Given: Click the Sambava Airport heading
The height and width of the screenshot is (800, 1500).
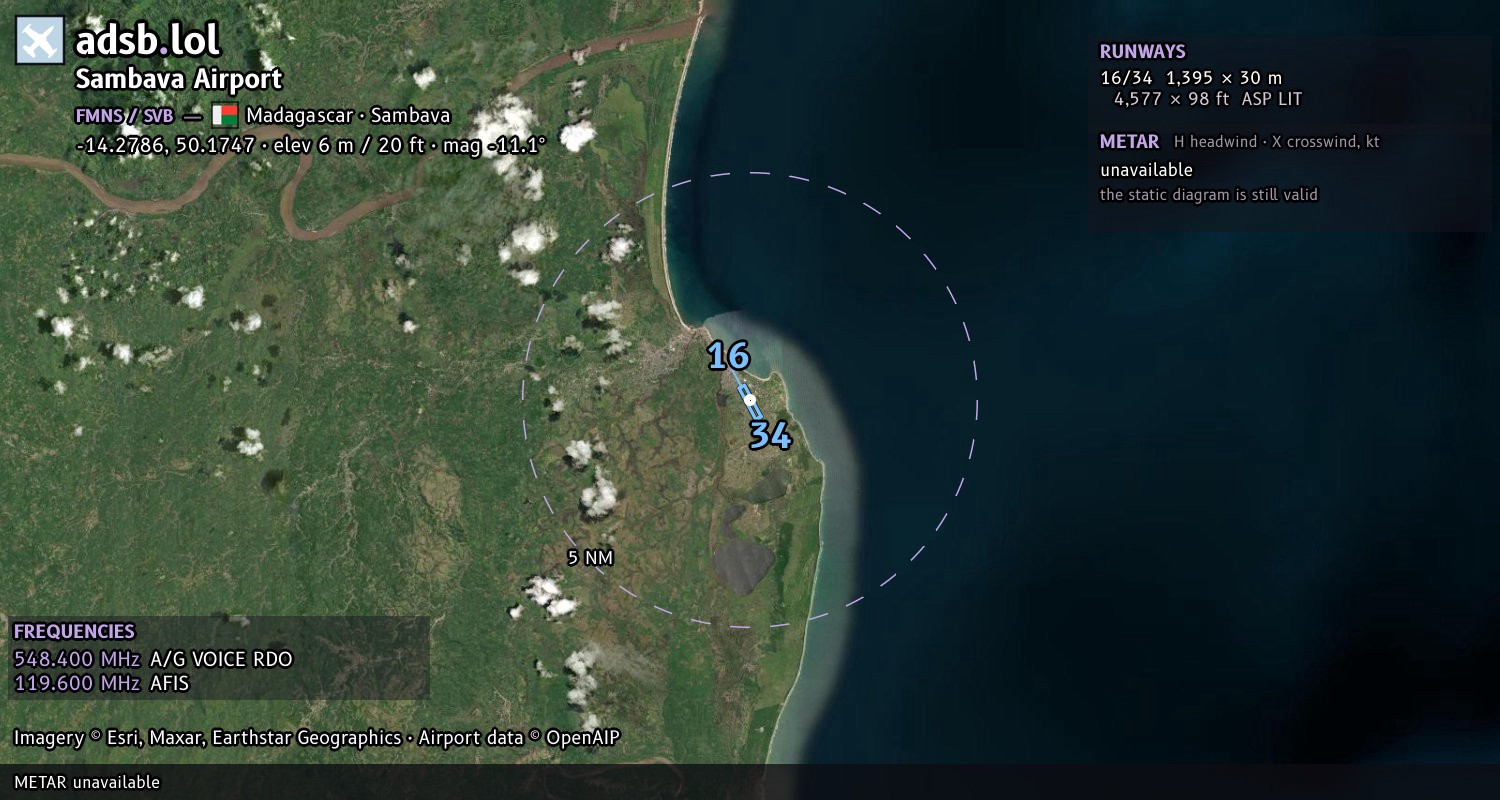Looking at the screenshot, I should (x=179, y=79).
